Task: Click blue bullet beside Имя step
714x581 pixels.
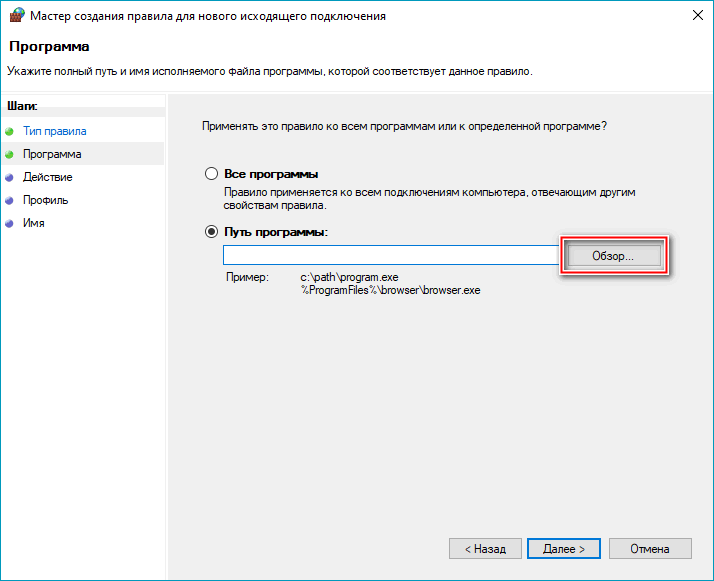Action: [x=10, y=223]
